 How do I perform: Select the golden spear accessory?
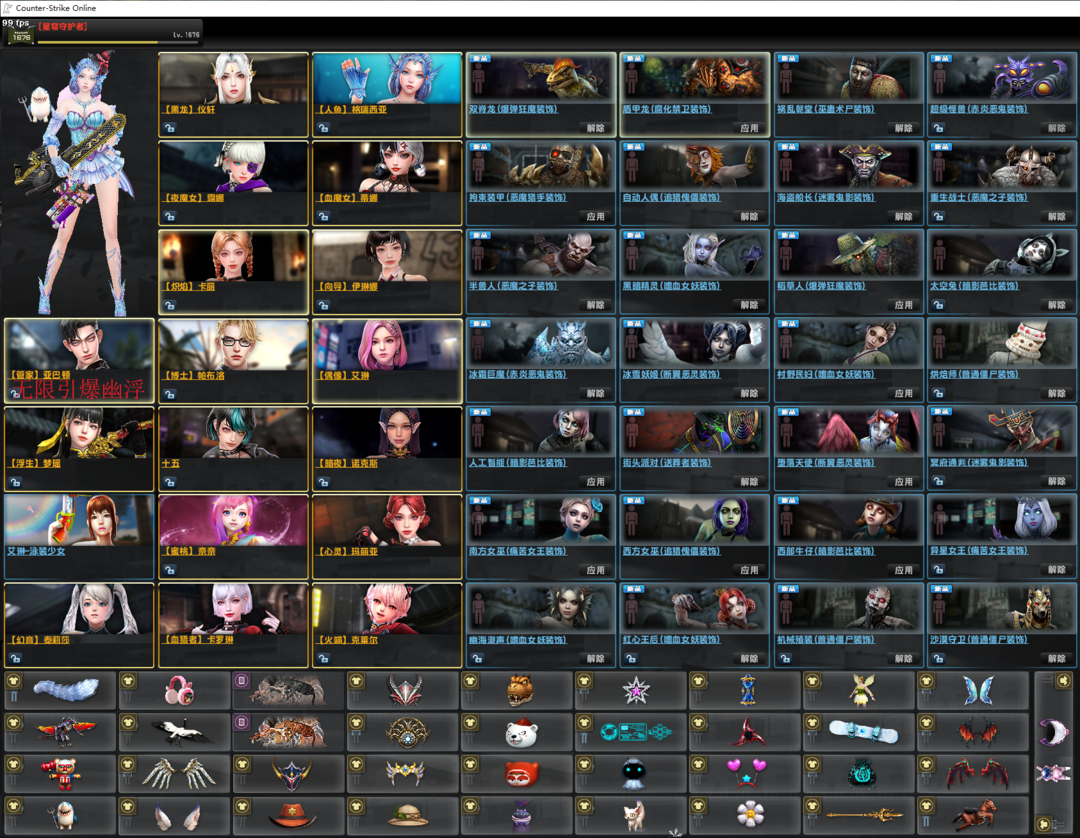(x=864, y=815)
